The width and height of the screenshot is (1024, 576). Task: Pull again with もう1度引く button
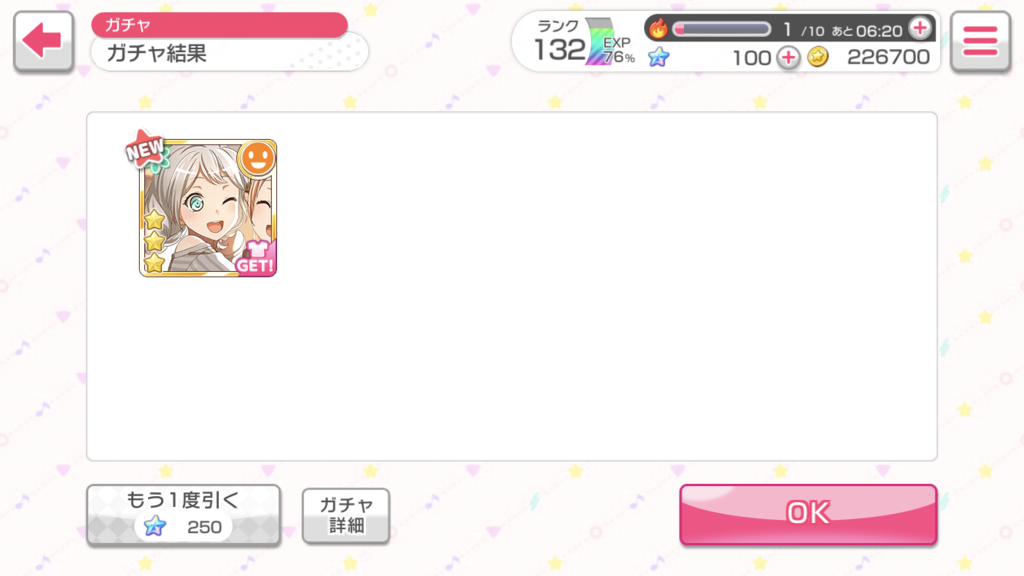point(184,514)
